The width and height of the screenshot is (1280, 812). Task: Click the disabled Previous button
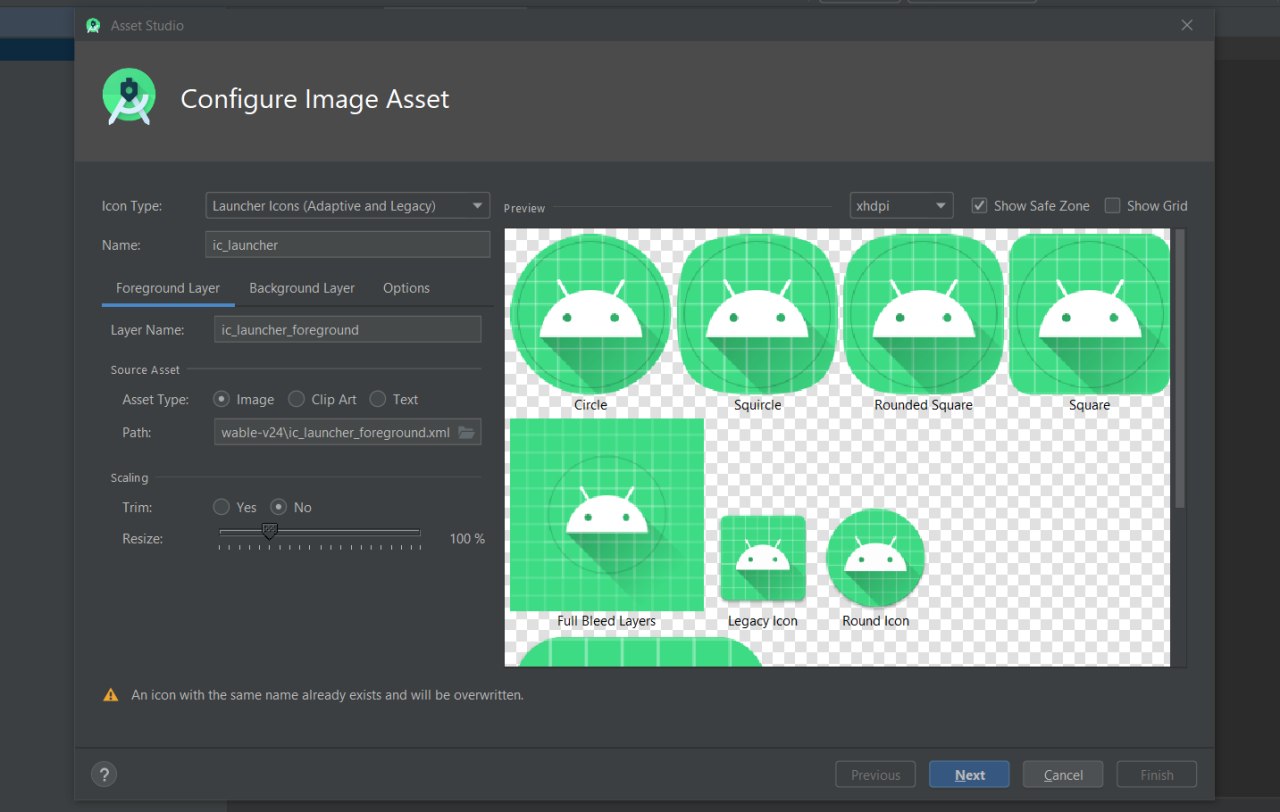pyautogui.click(x=875, y=775)
